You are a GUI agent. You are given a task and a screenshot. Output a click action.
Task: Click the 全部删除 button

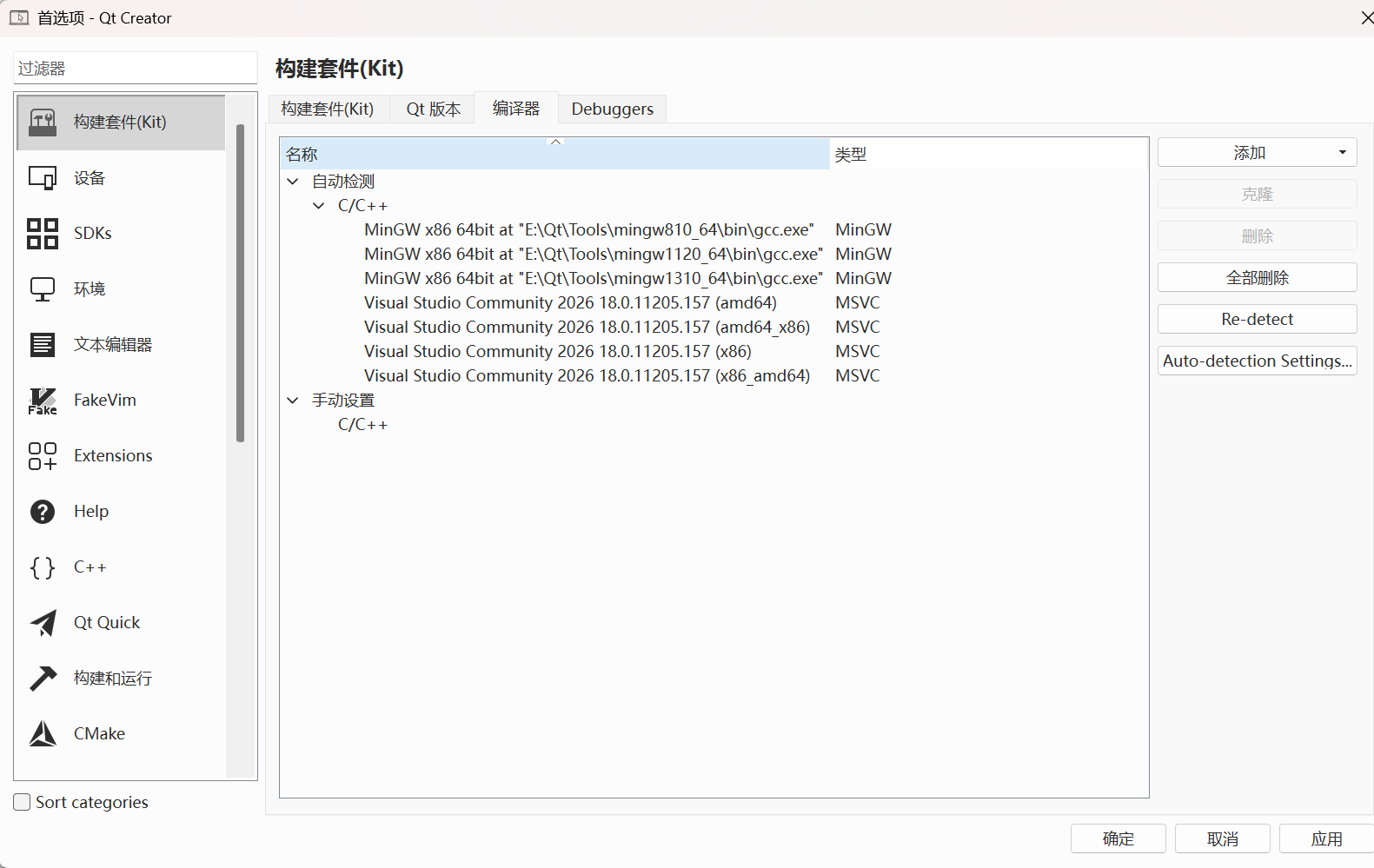1257,278
